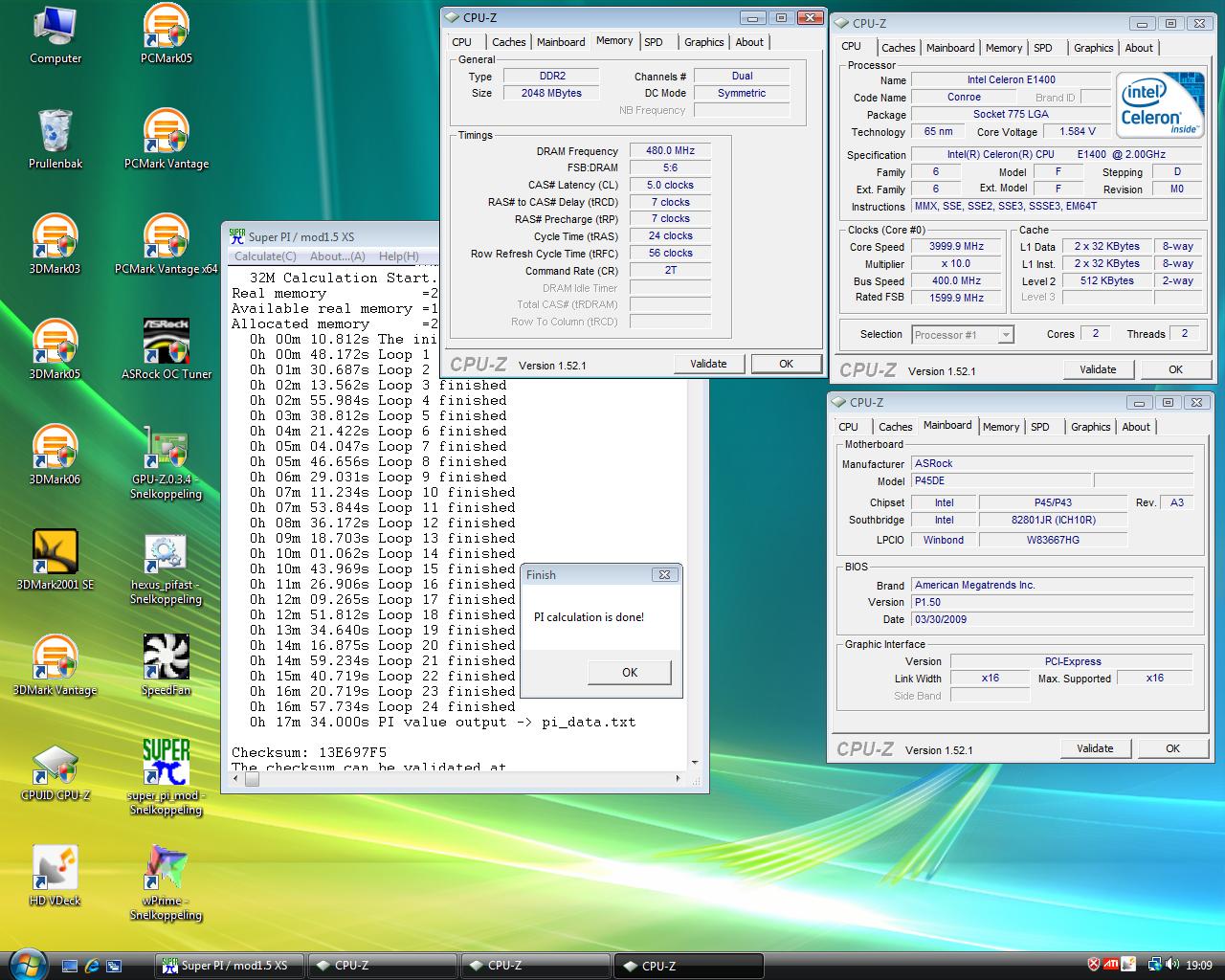This screenshot has width=1225, height=980.
Task: Switch to Super PI / mod1.5 XS taskbar button
Action: click(x=230, y=966)
